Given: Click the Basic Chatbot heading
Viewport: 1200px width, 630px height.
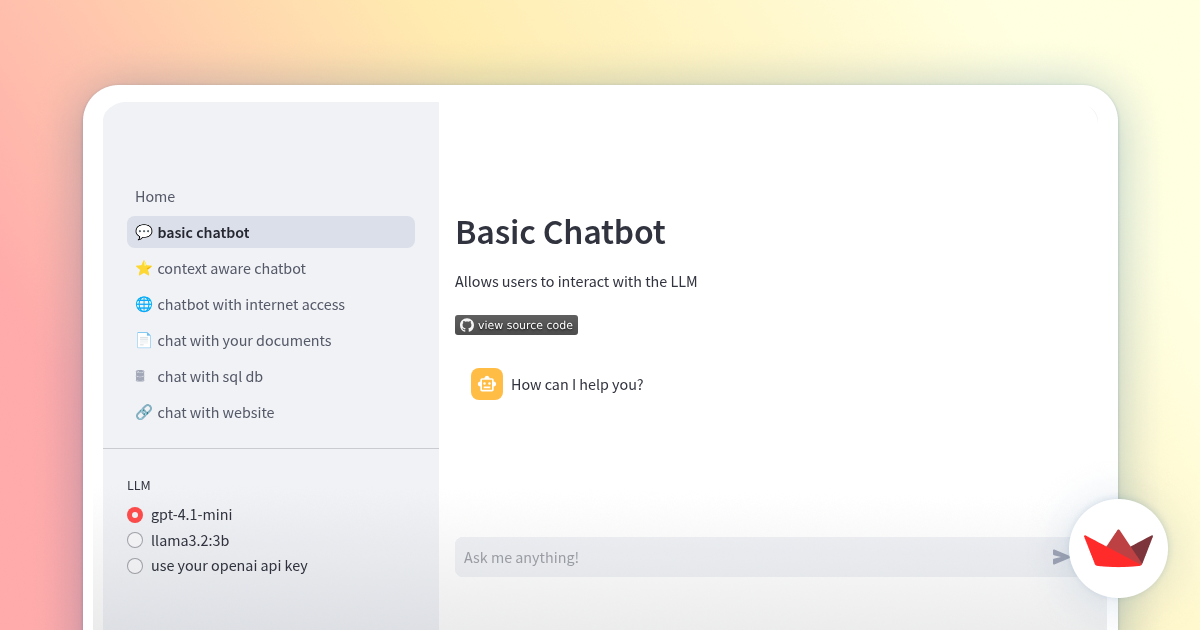Looking at the screenshot, I should click(x=560, y=232).
